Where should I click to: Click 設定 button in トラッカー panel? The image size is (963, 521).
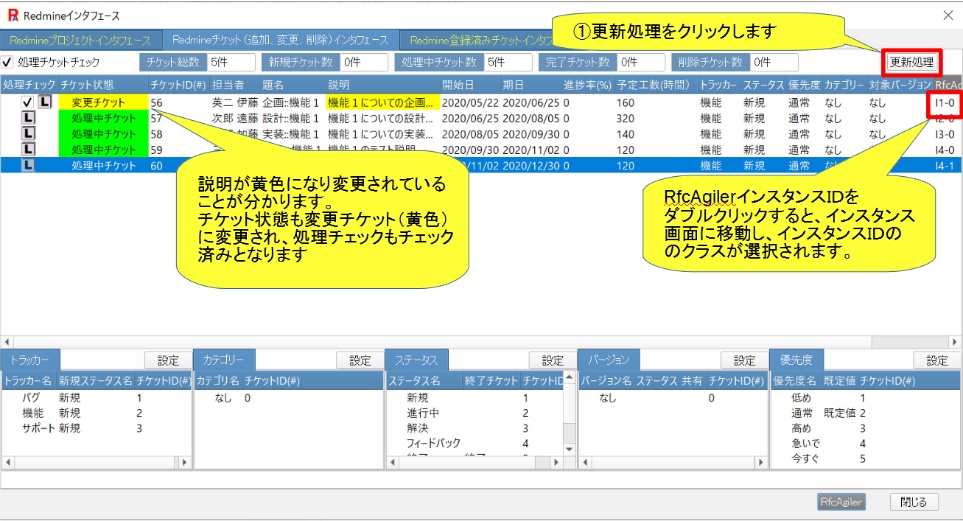point(168,361)
